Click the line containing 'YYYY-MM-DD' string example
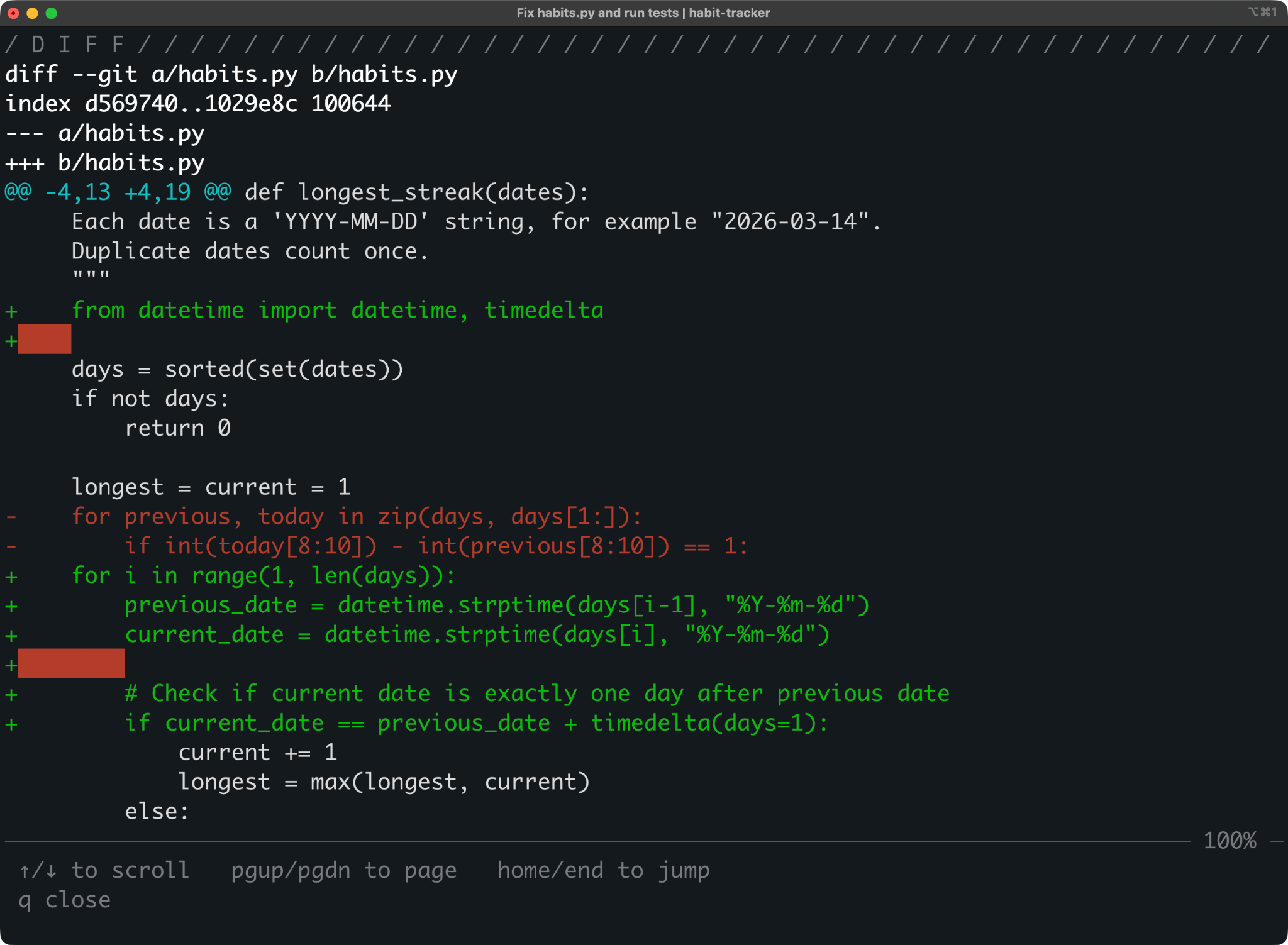The height and width of the screenshot is (945, 1288). pos(476,222)
